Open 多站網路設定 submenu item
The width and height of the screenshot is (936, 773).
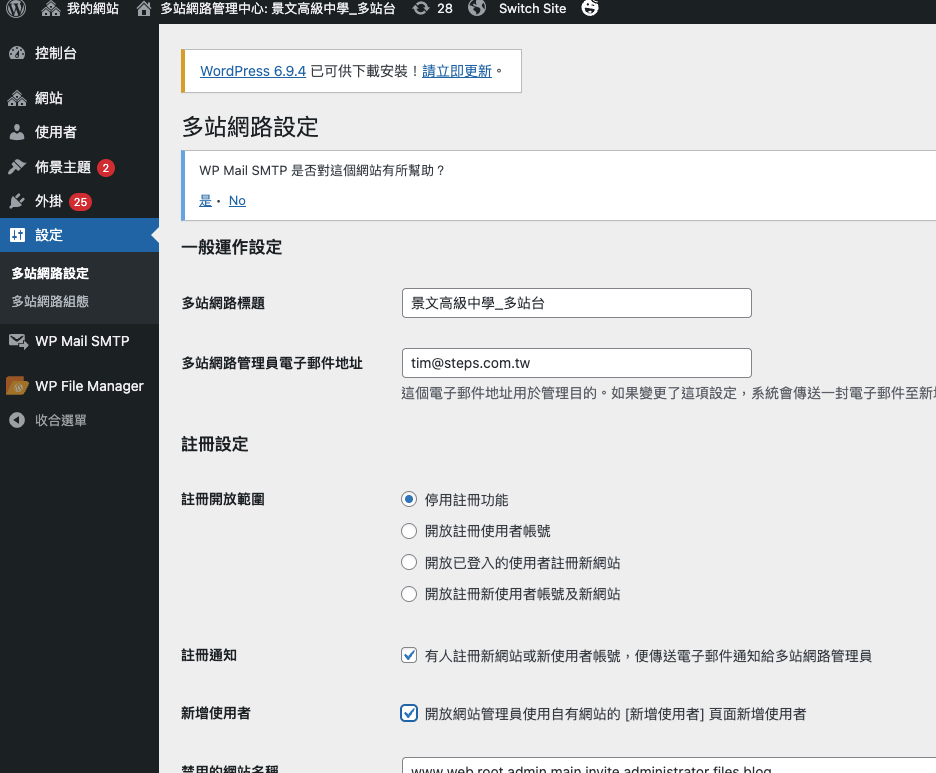[x=50, y=273]
